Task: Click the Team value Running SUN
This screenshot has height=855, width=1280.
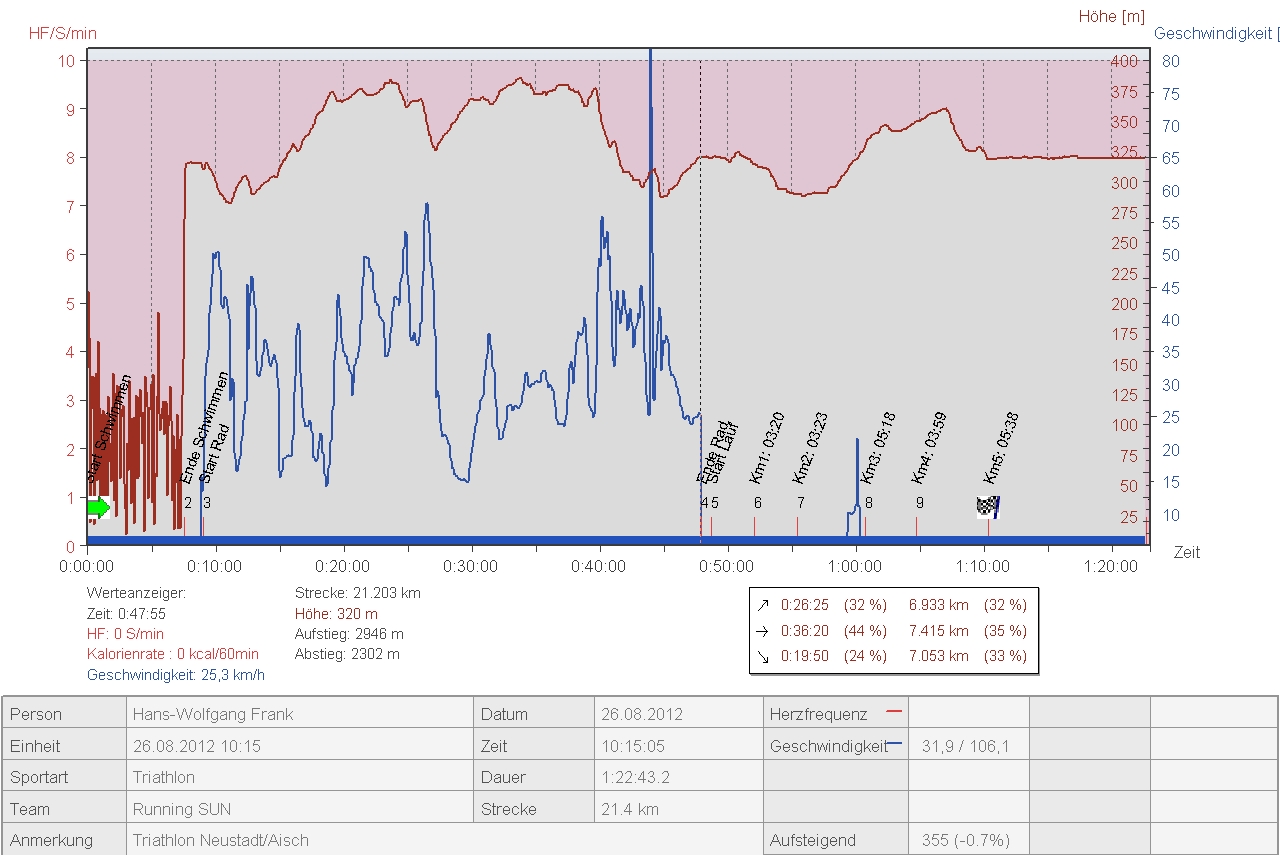Action: 176,809
